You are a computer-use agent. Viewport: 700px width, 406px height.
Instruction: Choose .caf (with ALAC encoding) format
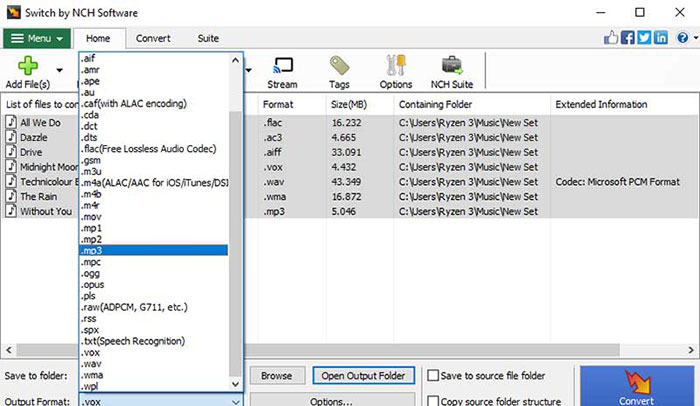click(x=154, y=103)
